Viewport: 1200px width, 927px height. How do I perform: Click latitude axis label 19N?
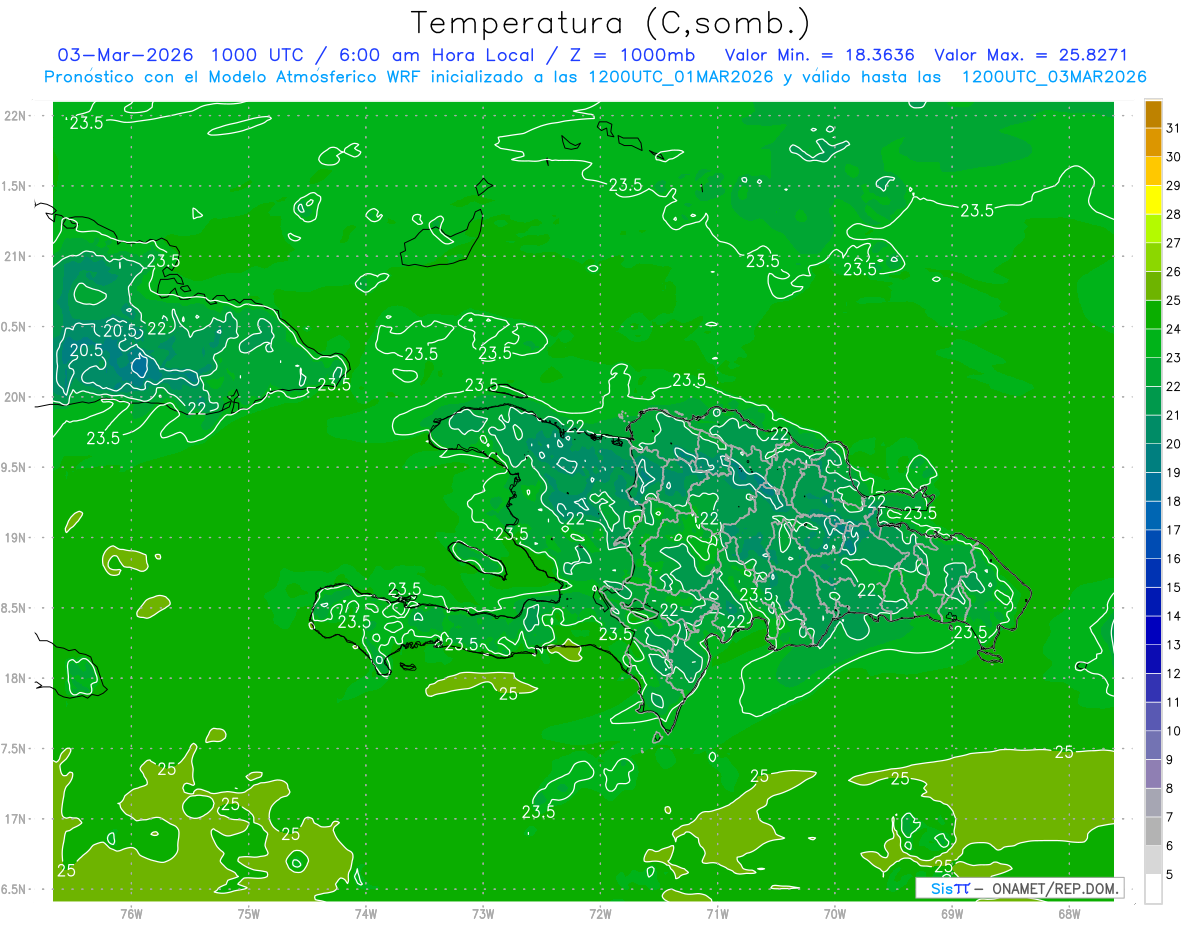coord(16,537)
